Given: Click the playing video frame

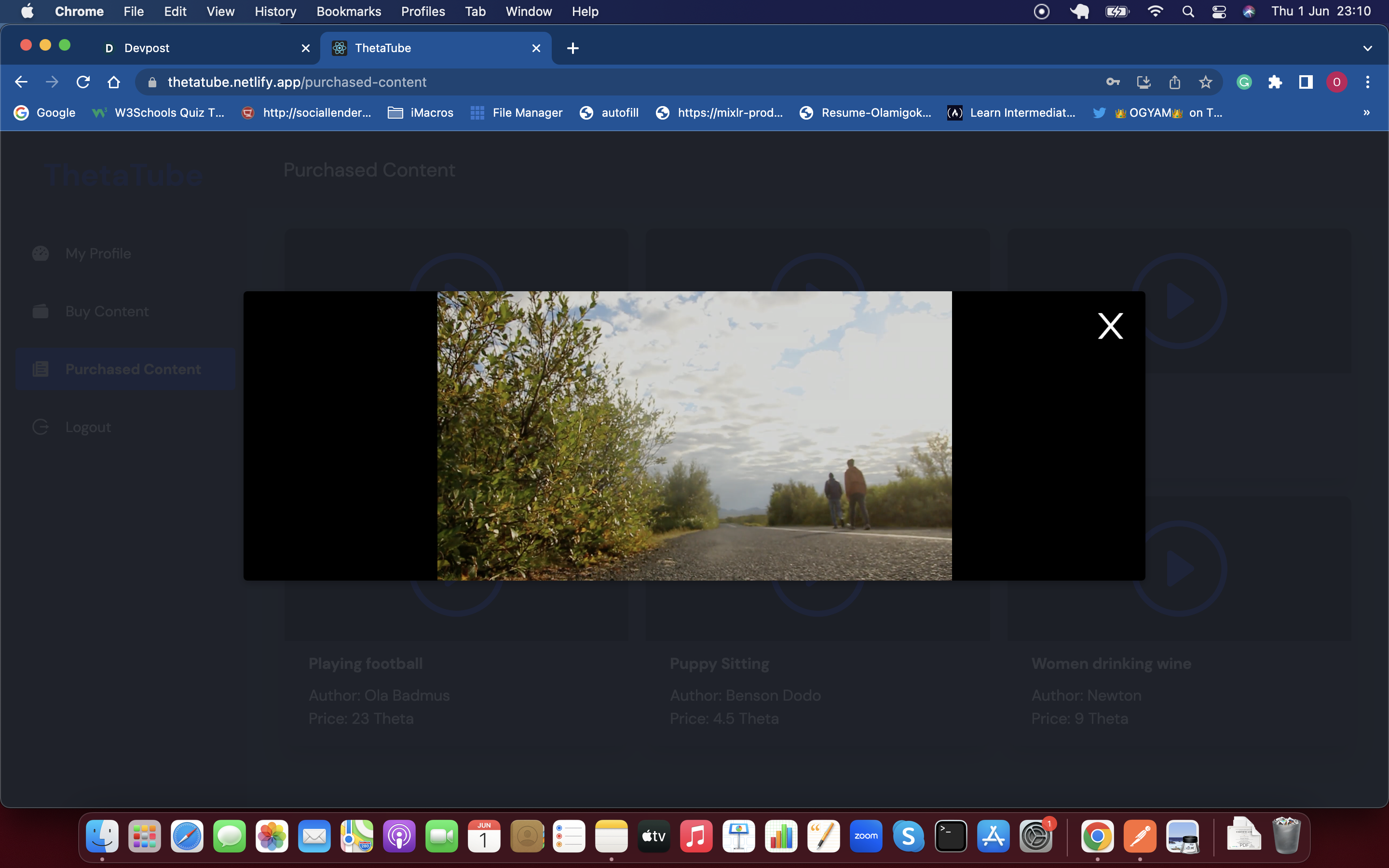Looking at the screenshot, I should (x=694, y=435).
